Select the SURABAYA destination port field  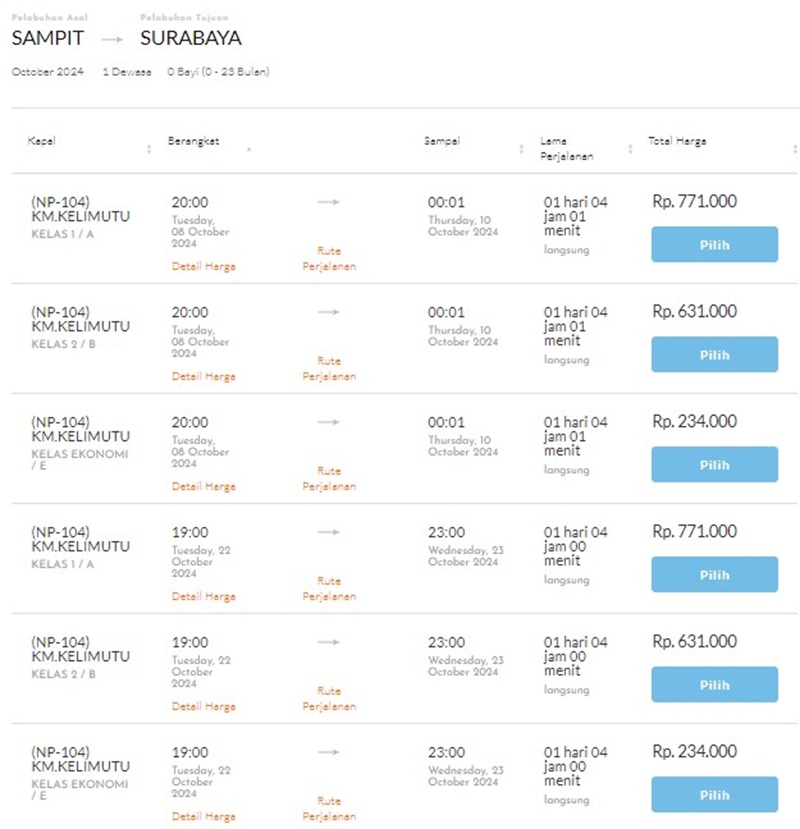189,39
